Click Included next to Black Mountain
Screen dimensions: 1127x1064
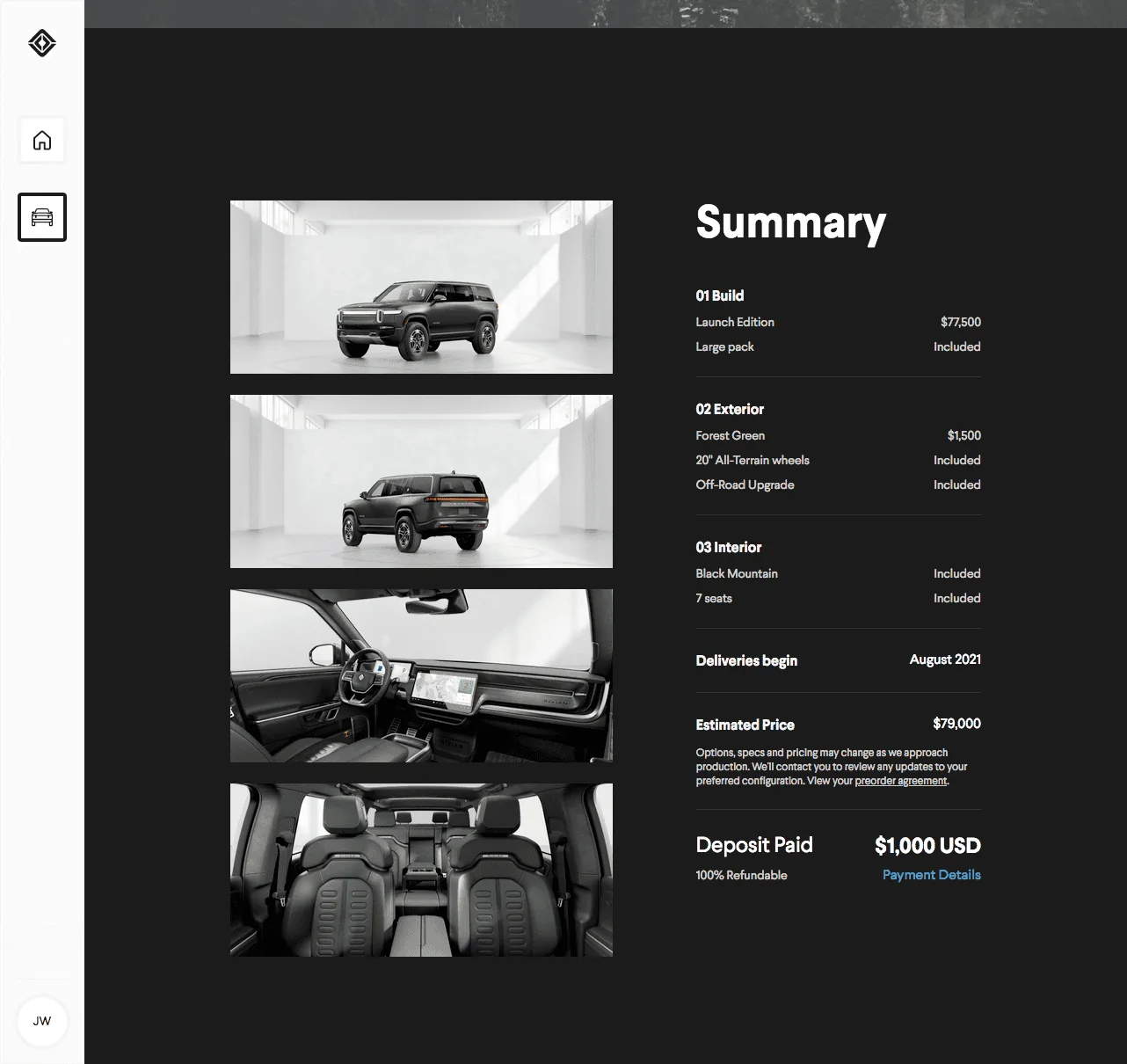(957, 573)
